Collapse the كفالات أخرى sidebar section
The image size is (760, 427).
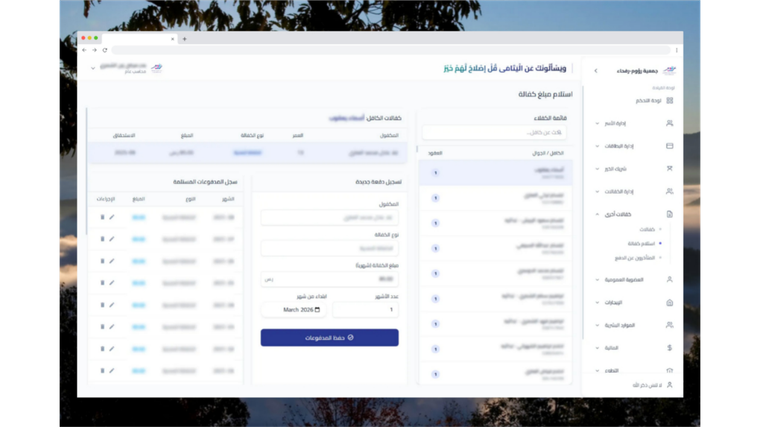tap(597, 214)
